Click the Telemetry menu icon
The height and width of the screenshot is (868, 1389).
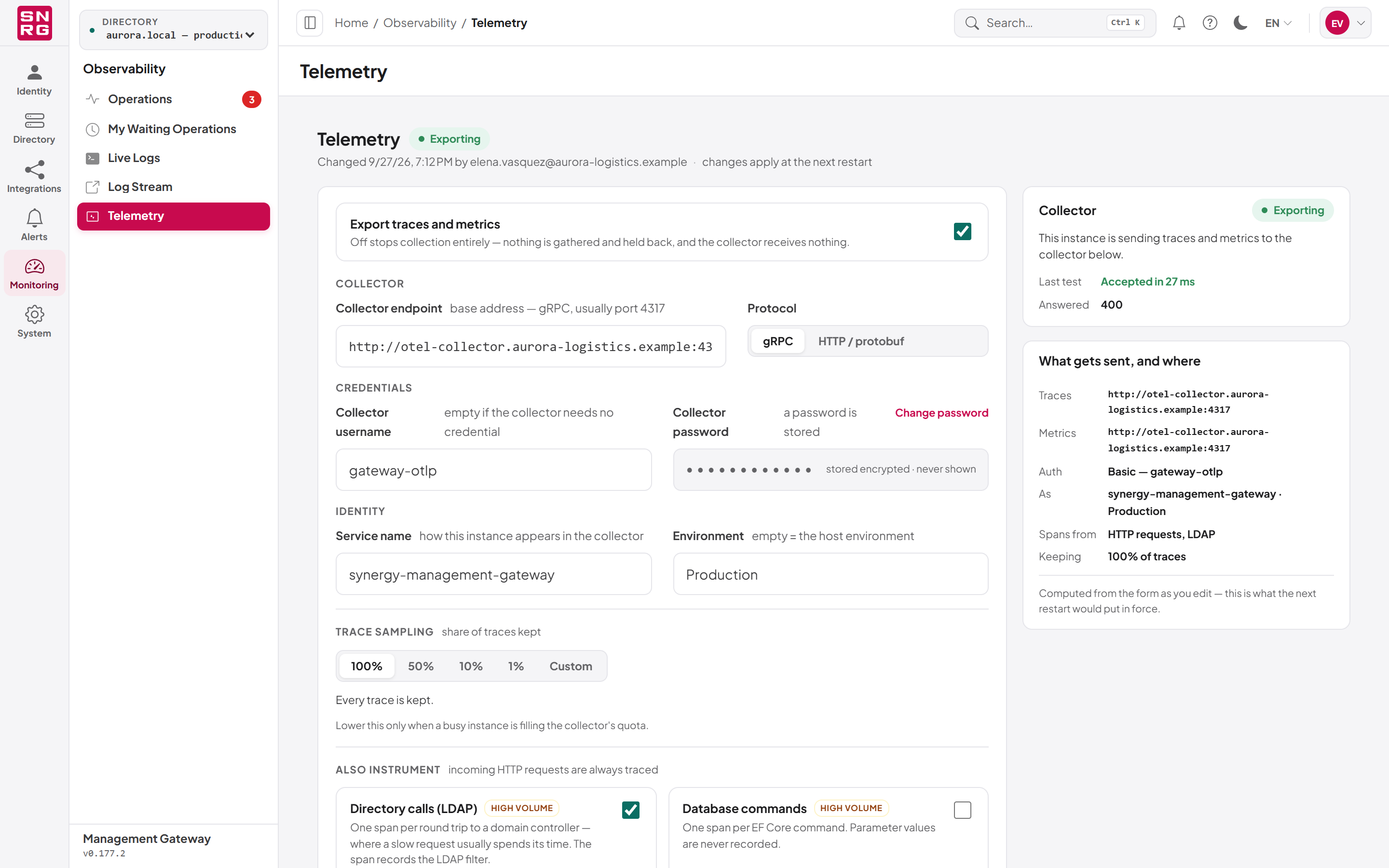coord(93,217)
